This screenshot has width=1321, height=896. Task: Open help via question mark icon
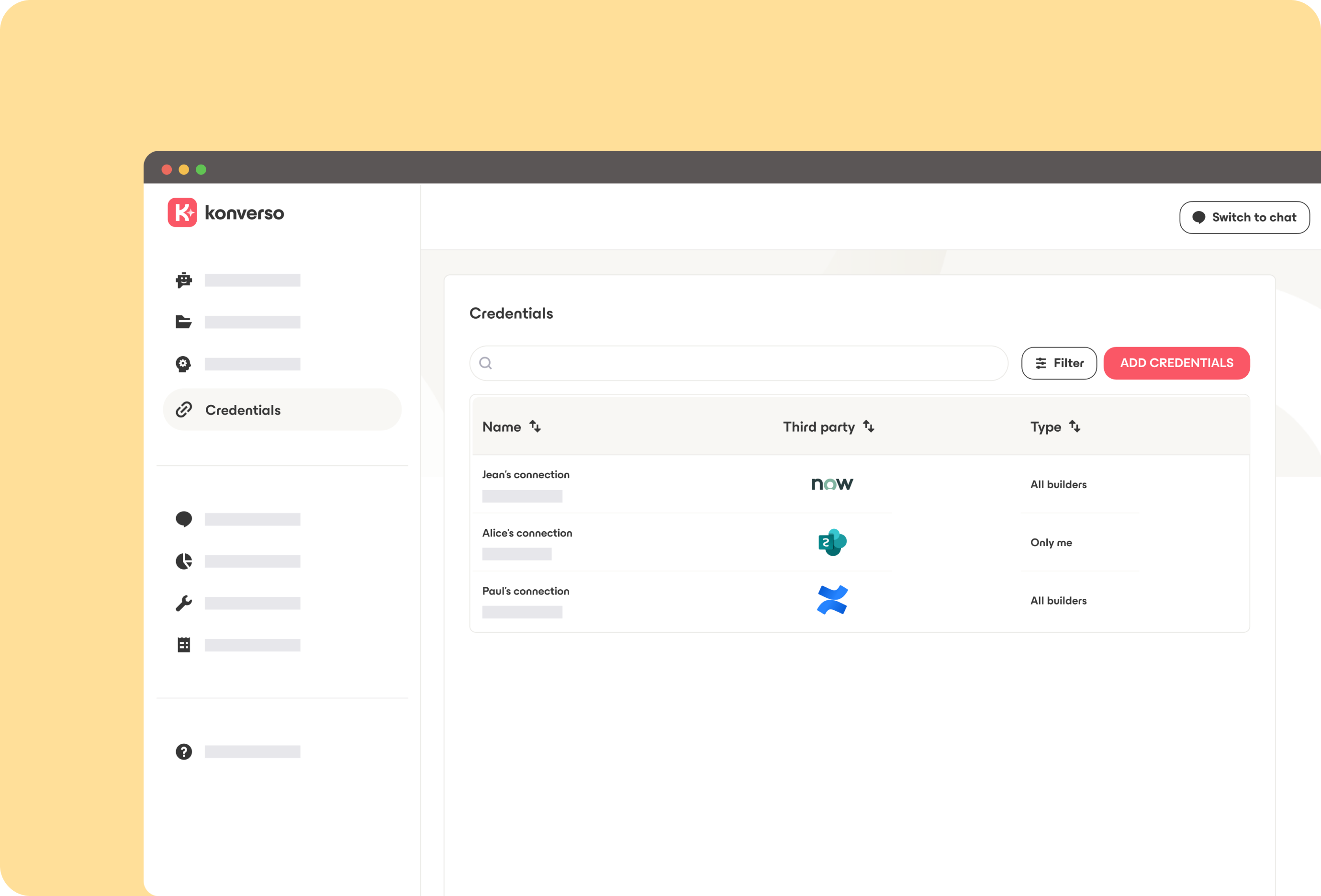click(x=184, y=751)
